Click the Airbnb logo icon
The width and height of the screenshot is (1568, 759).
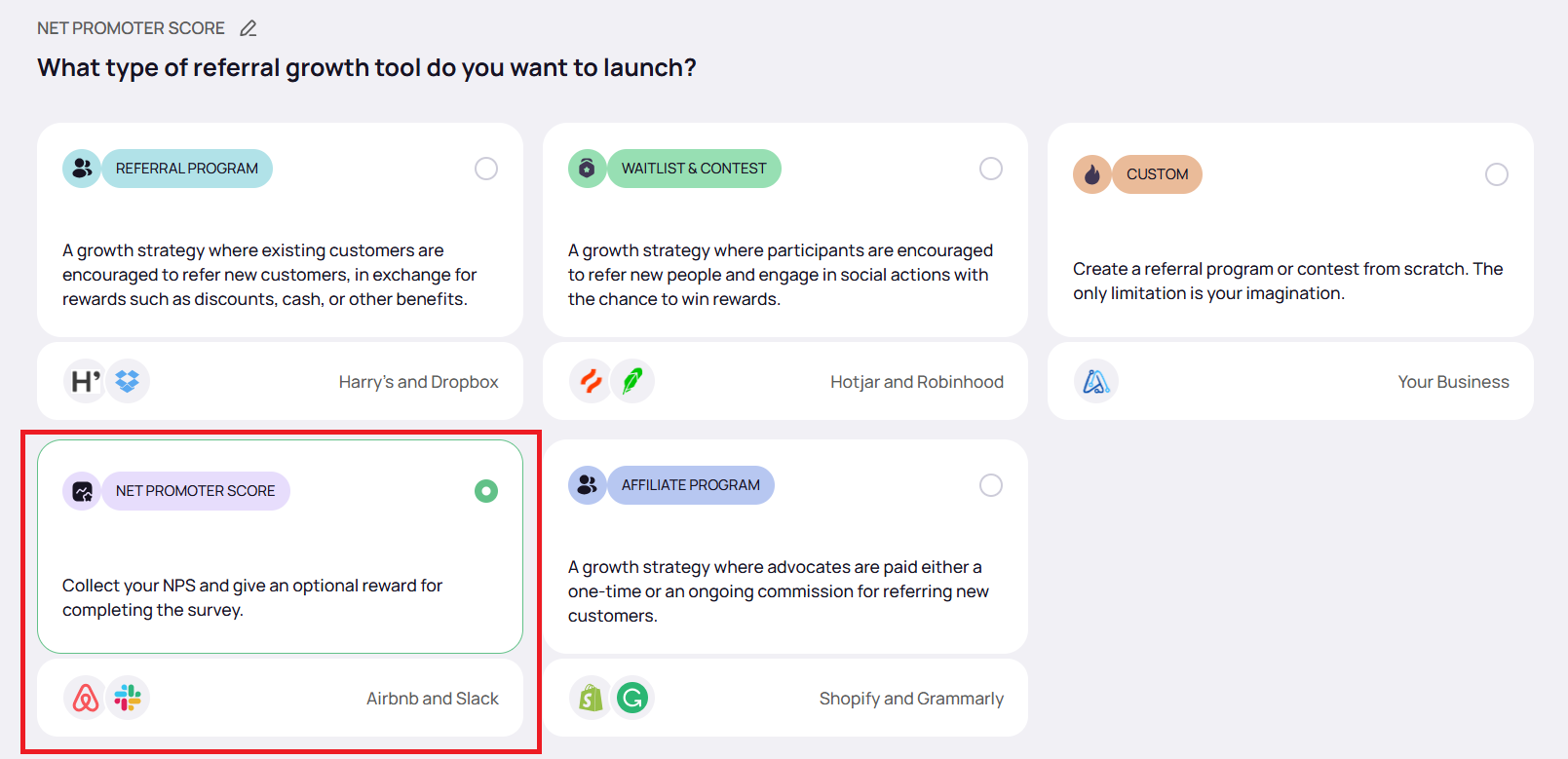pos(86,699)
